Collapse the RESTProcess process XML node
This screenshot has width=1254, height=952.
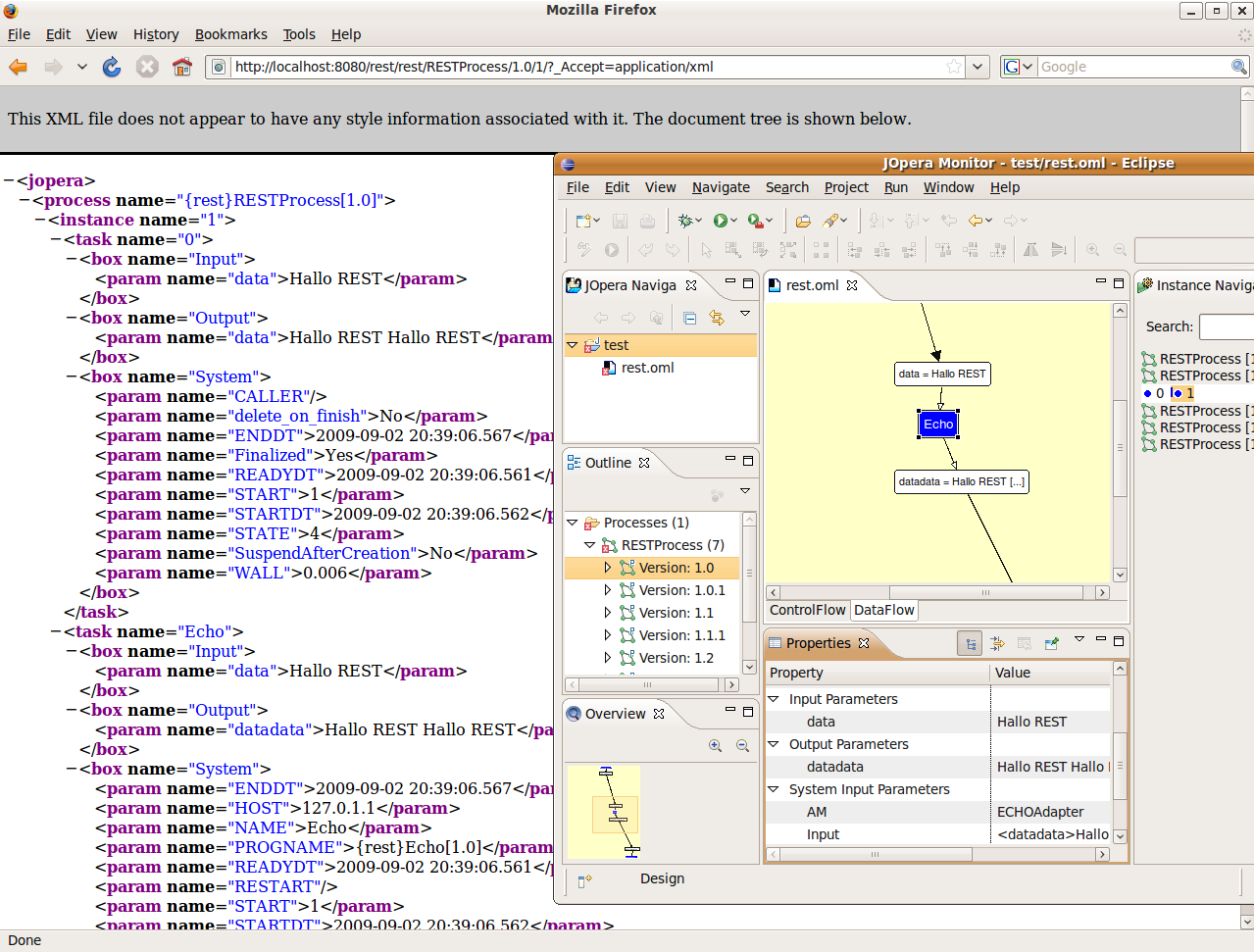pyautogui.click(x=25, y=201)
